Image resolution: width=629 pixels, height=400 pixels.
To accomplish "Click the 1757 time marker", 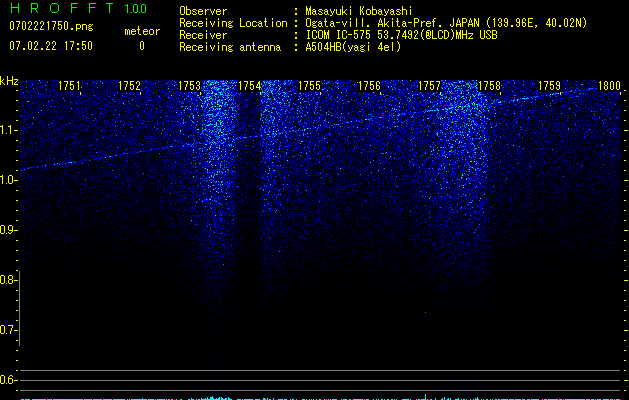I will (x=430, y=86).
